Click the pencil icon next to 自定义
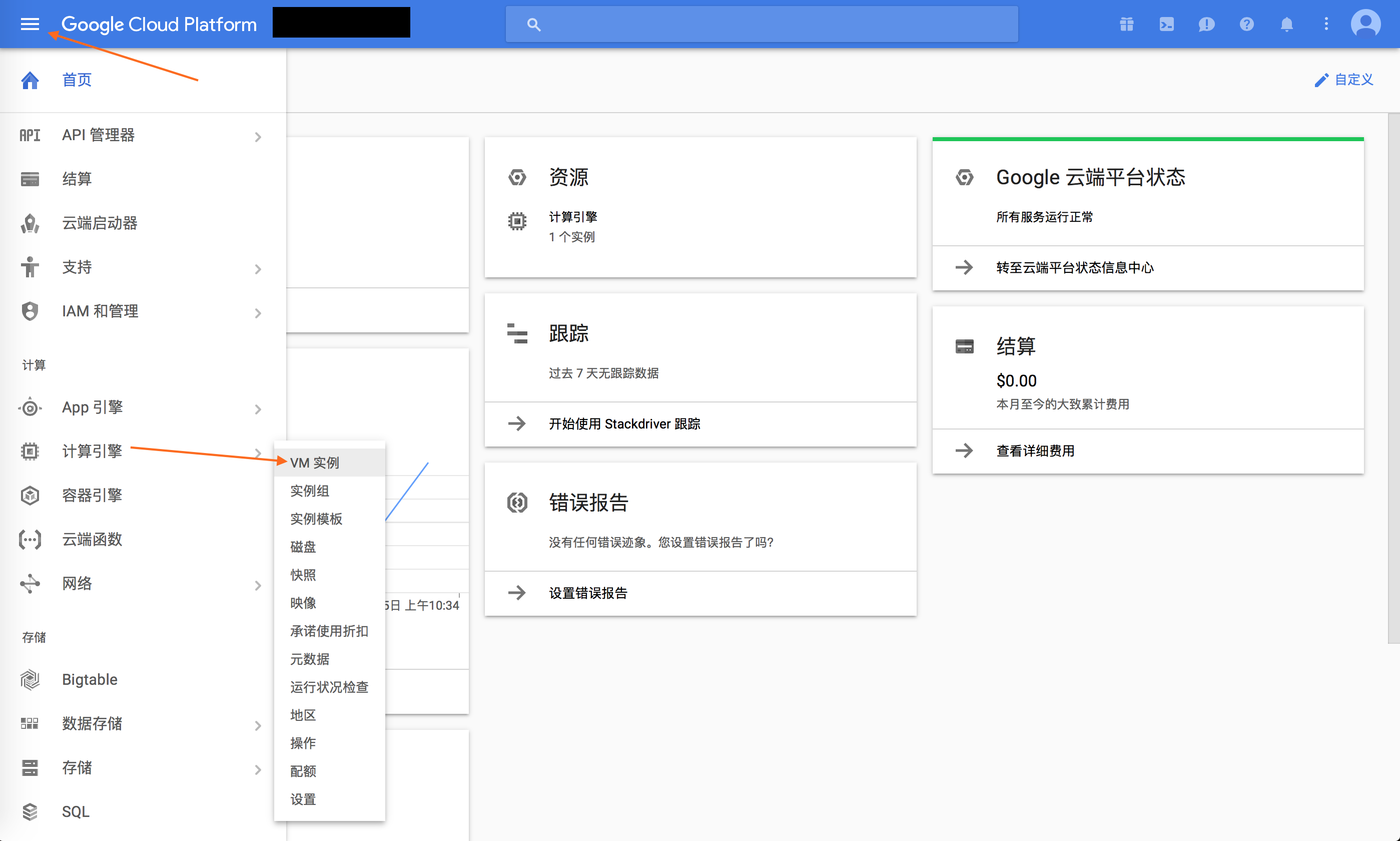 (x=1321, y=80)
